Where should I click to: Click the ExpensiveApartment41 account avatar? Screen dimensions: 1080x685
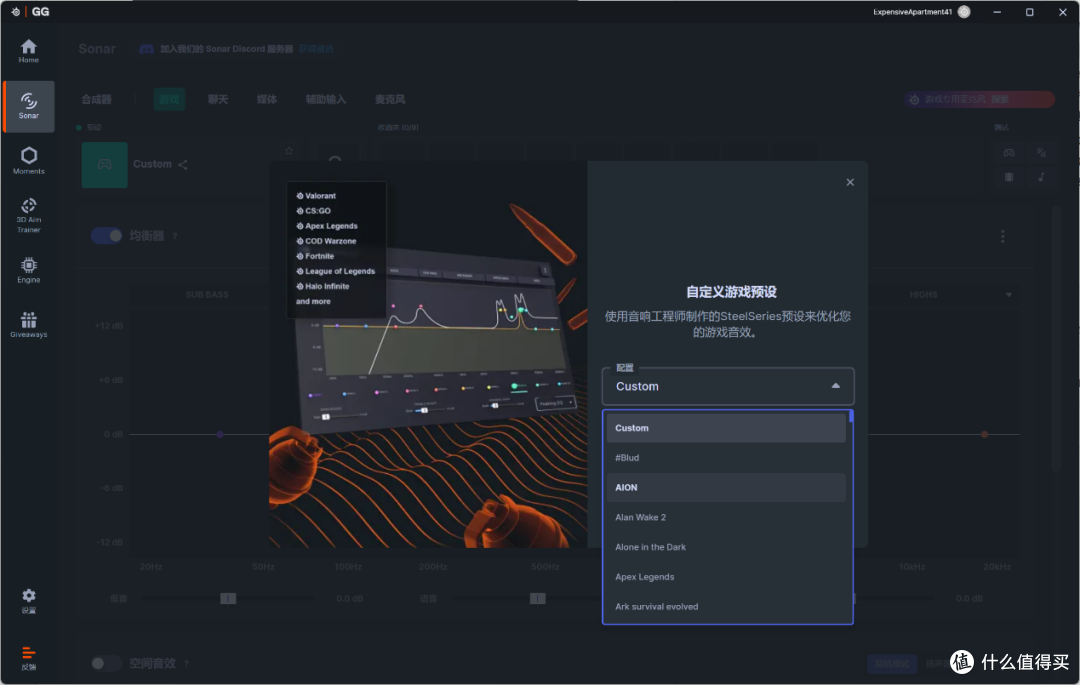coord(964,12)
